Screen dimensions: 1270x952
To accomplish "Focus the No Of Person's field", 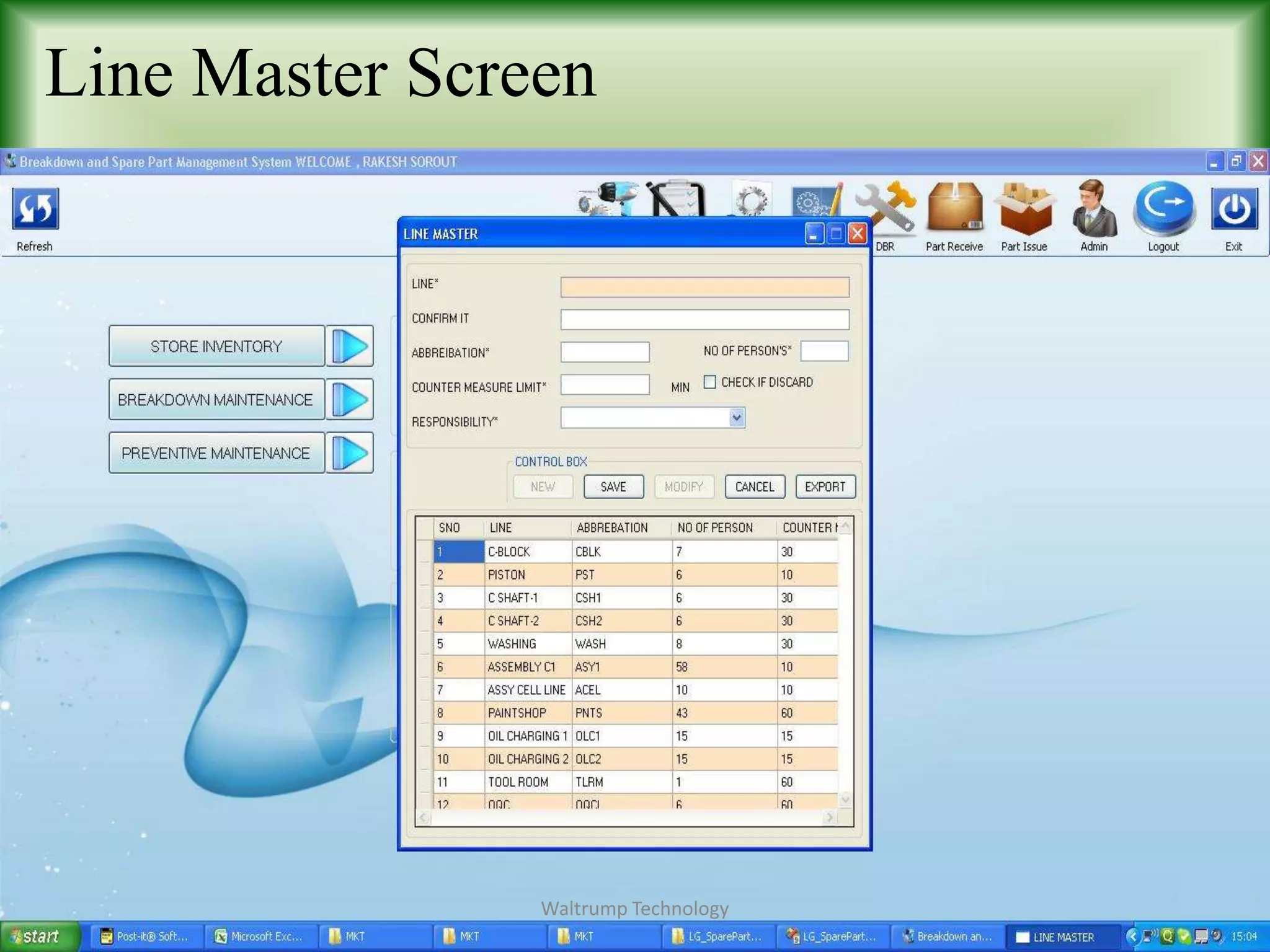I will 824,351.
